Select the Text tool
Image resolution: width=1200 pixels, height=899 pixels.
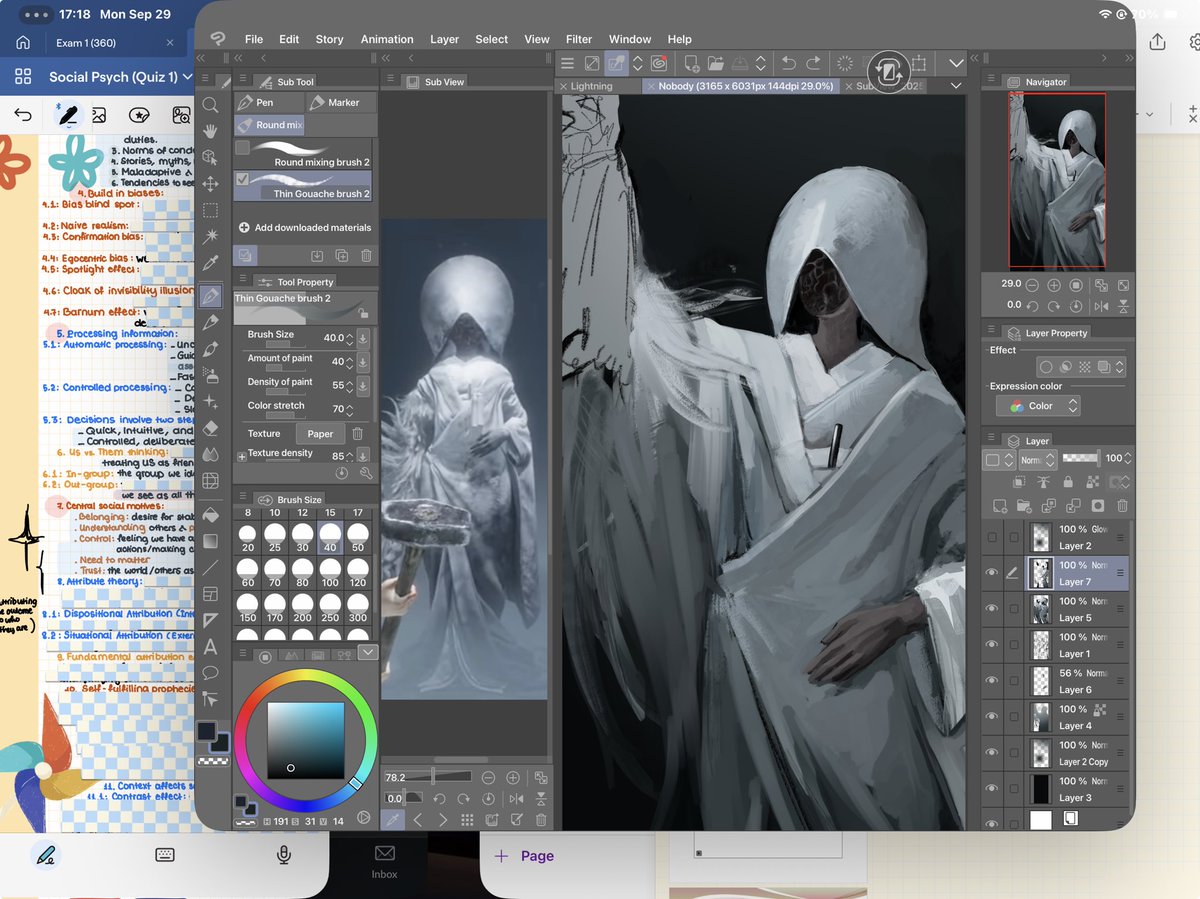210,647
